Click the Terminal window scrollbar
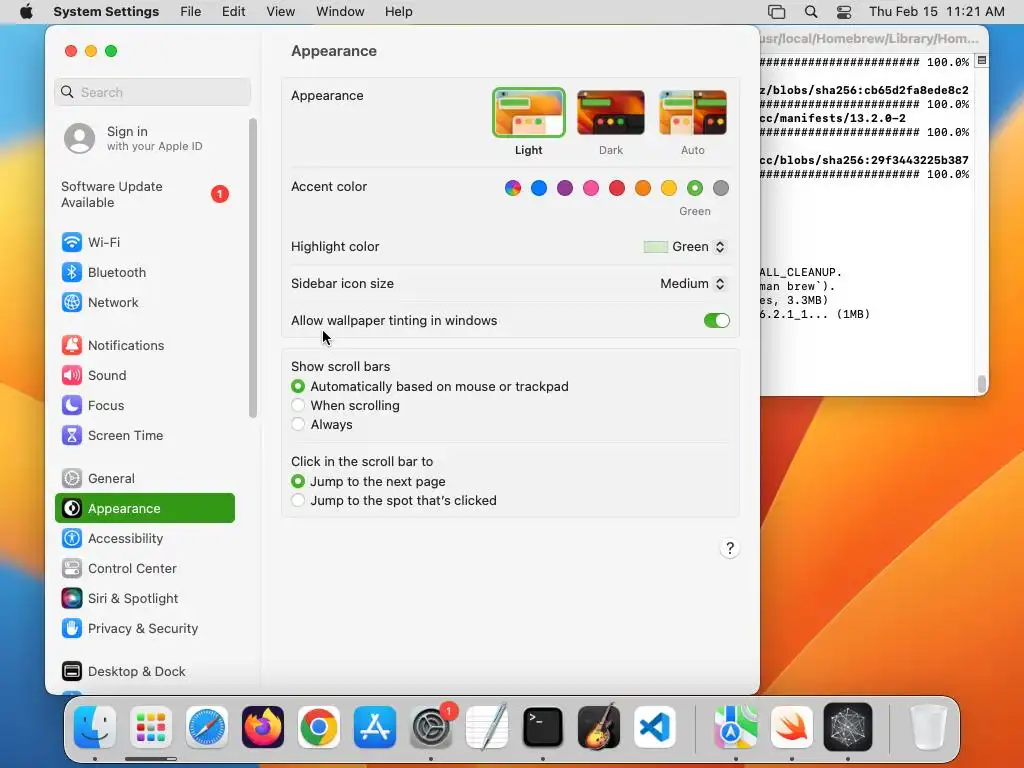The height and width of the screenshot is (768, 1024). tap(982, 384)
